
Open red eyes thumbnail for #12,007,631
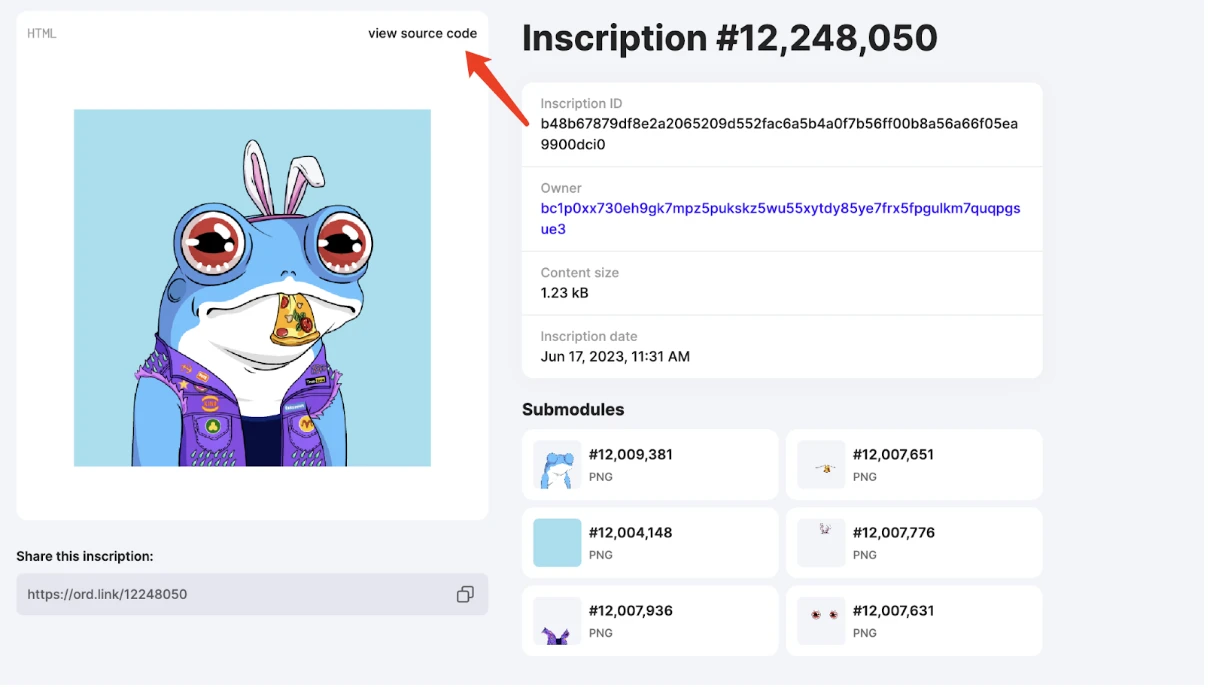point(821,621)
